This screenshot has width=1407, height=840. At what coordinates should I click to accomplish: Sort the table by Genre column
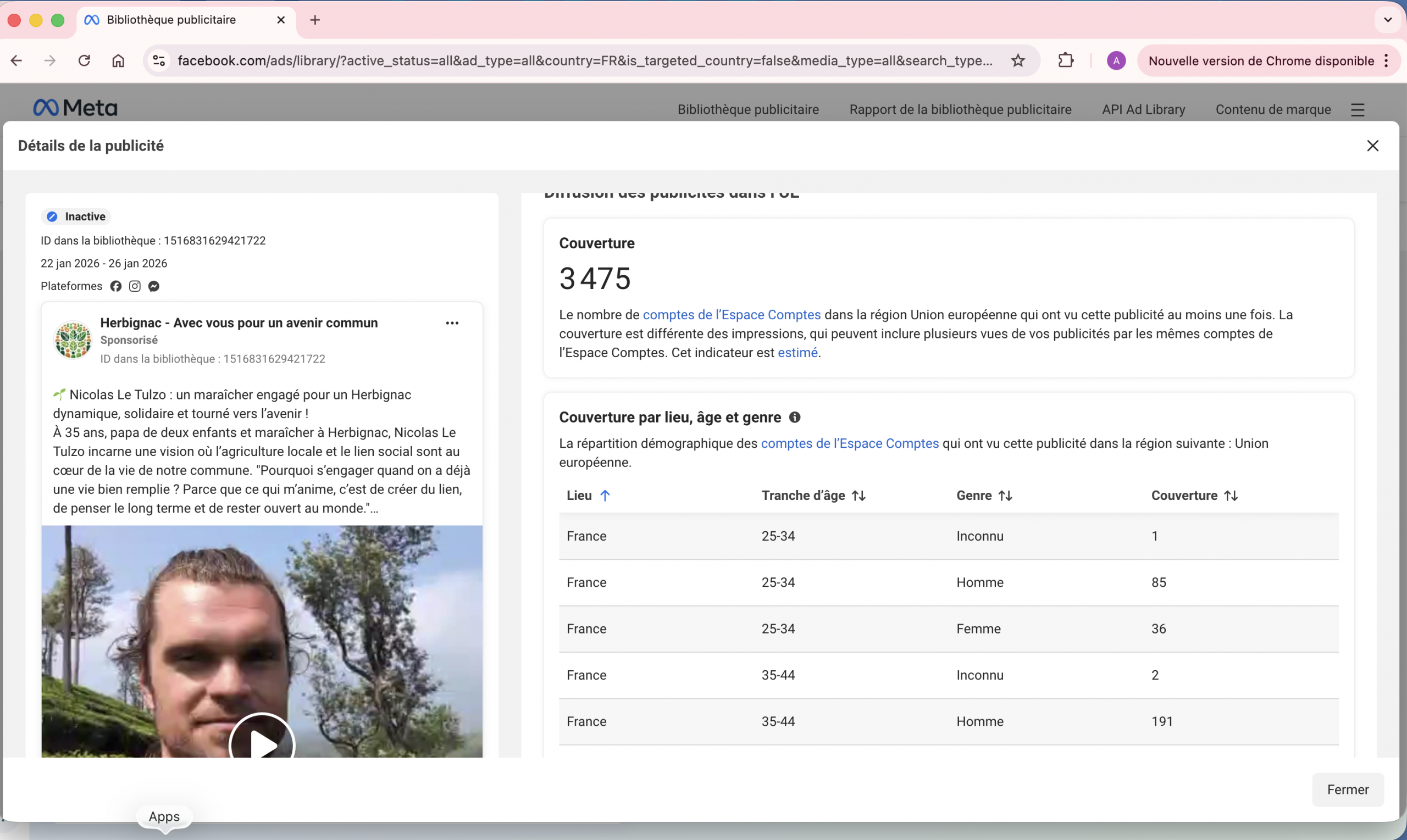[x=1005, y=495]
